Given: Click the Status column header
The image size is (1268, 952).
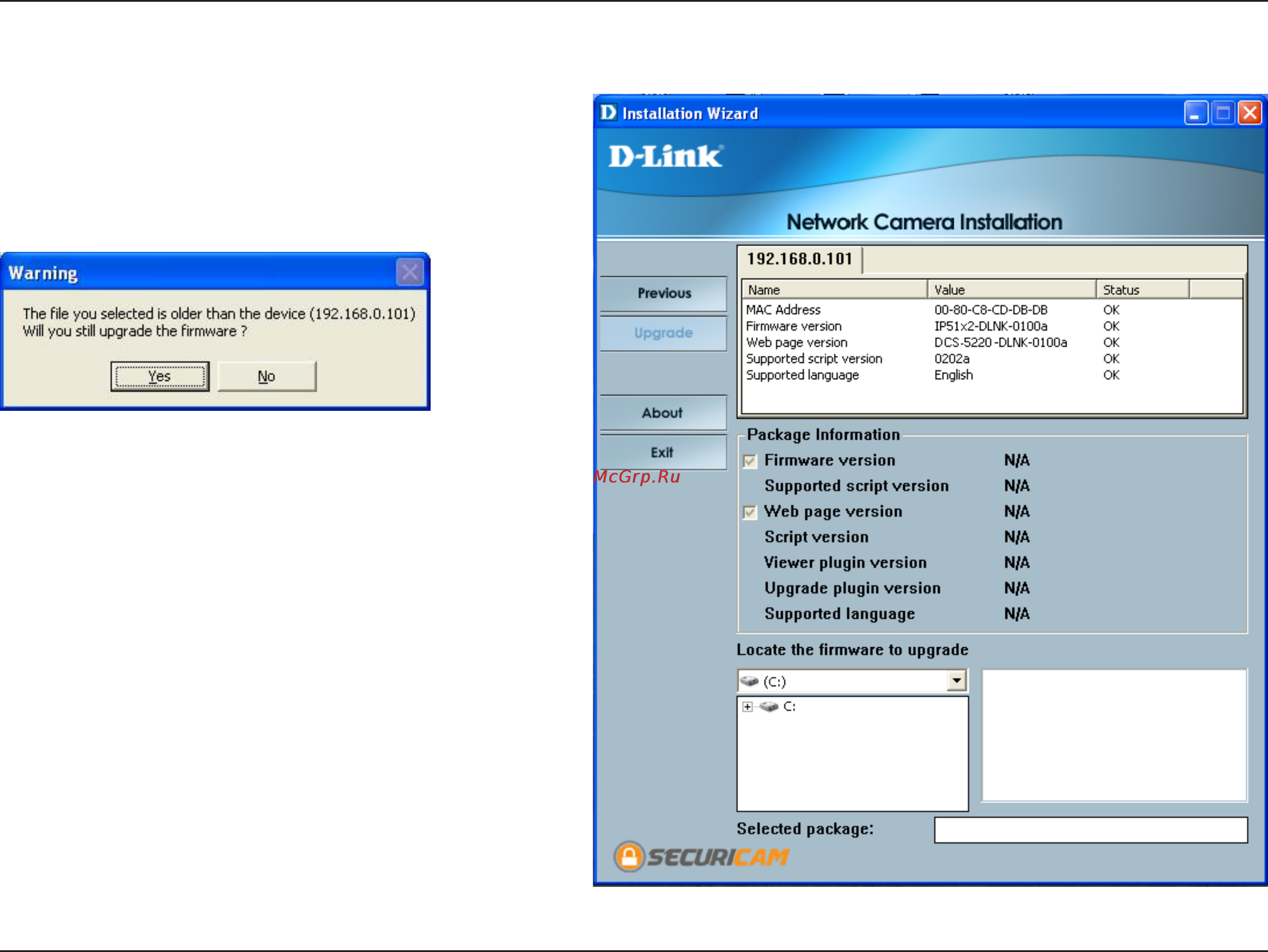Looking at the screenshot, I should click(1143, 289).
